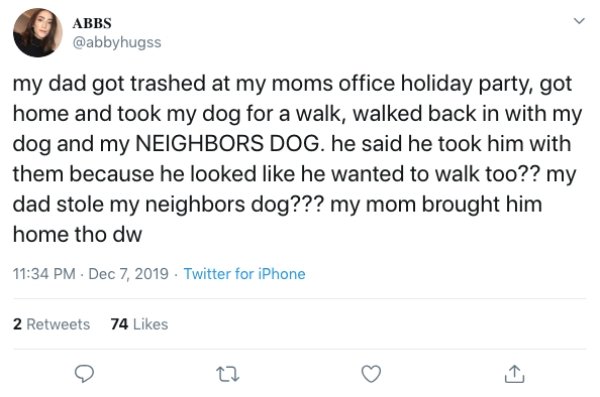Click the likes count number 74
The width and height of the screenshot is (600, 397).
point(119,324)
